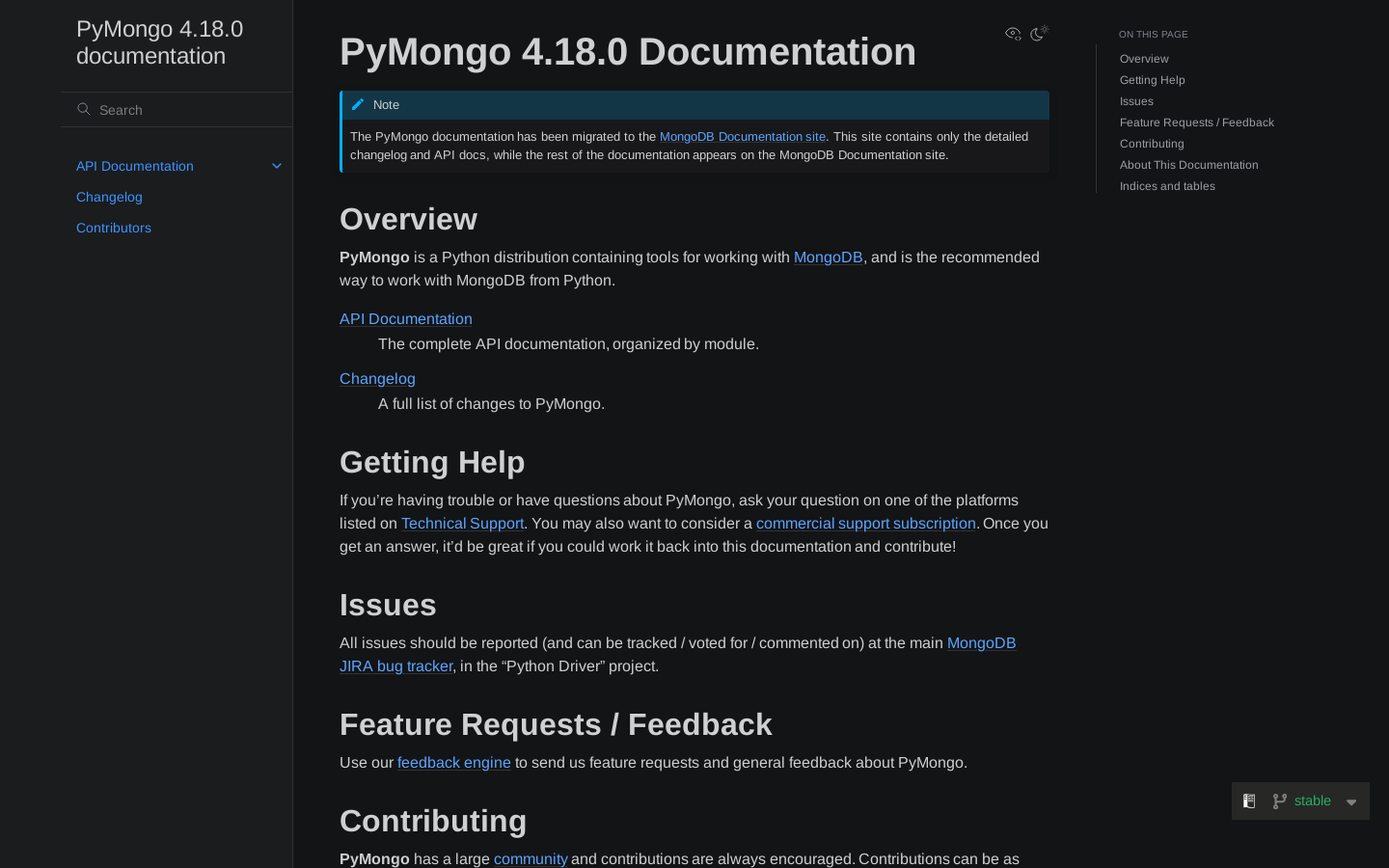Open commercial support subscription link
This screenshot has width=1389, height=868.
[x=866, y=524]
